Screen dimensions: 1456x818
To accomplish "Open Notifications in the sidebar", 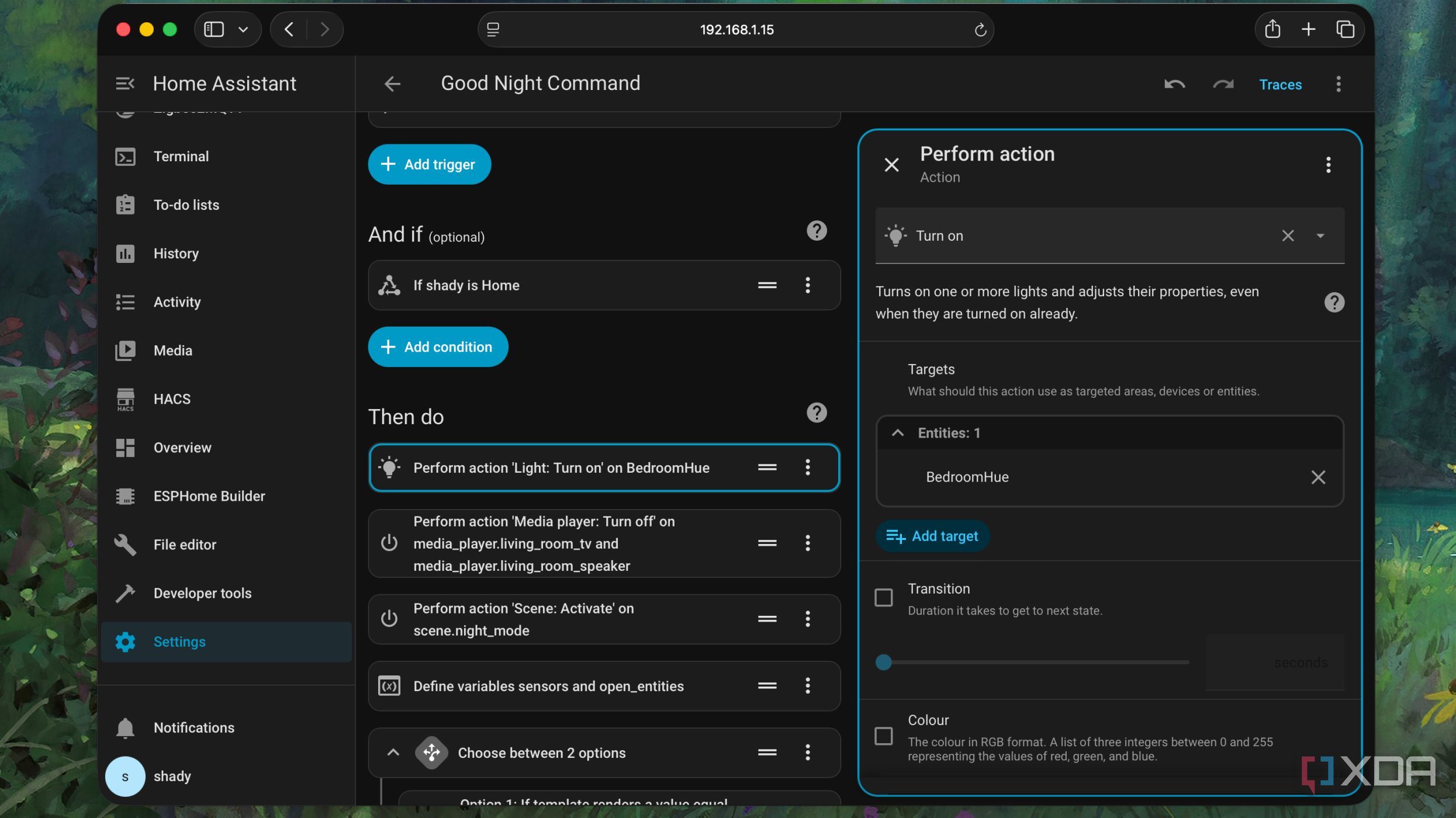I will tap(226, 727).
